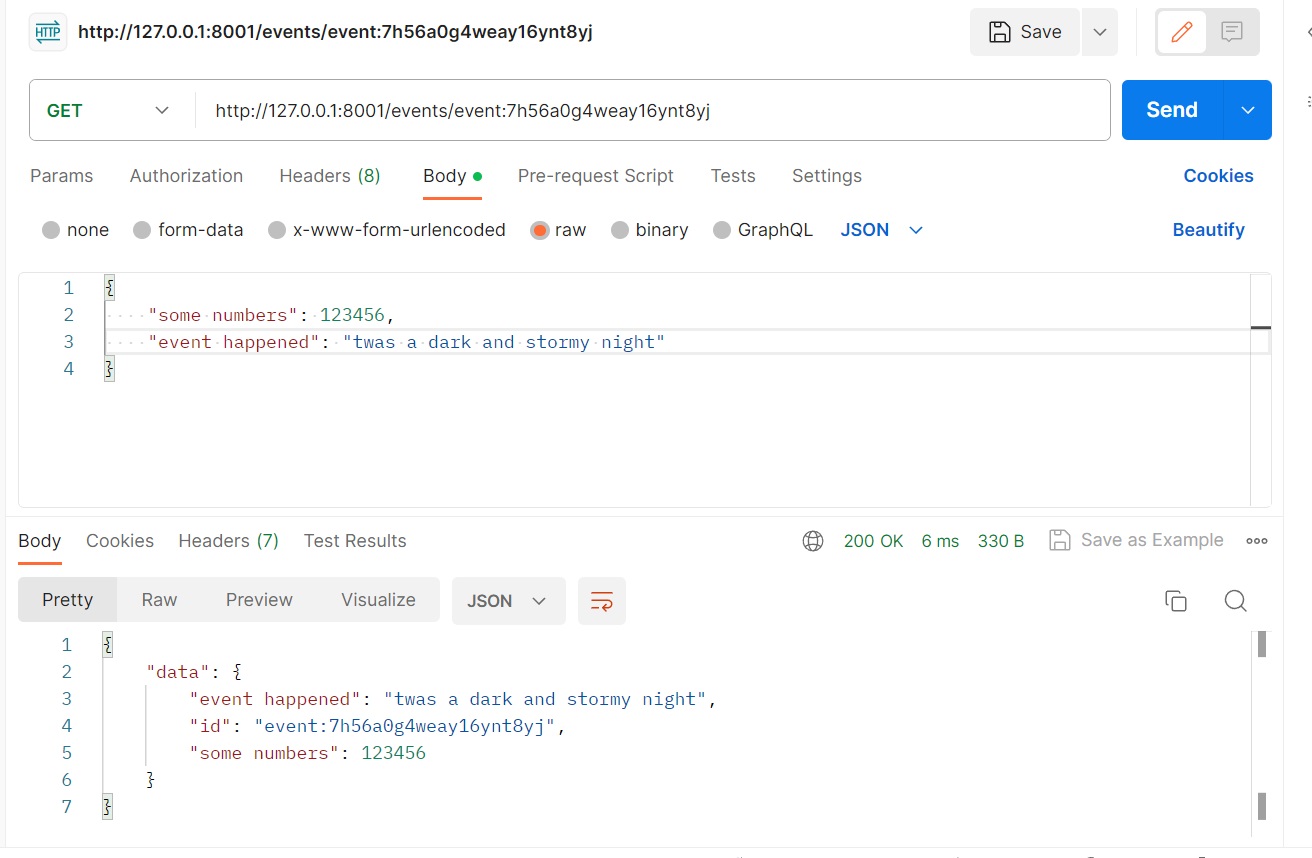Open the Settings tab
Image resolution: width=1312 pixels, height=858 pixels.
point(826,176)
